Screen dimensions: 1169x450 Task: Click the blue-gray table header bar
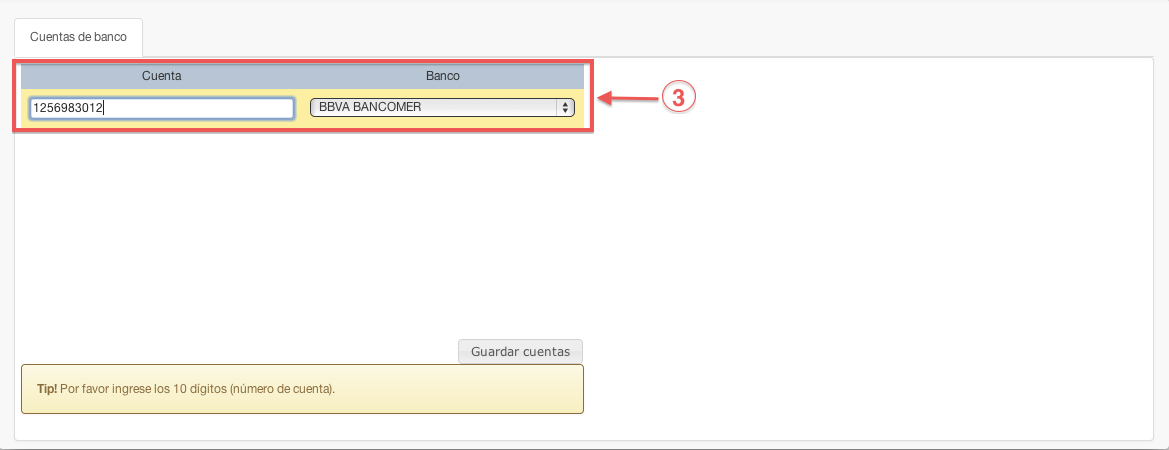coord(302,77)
